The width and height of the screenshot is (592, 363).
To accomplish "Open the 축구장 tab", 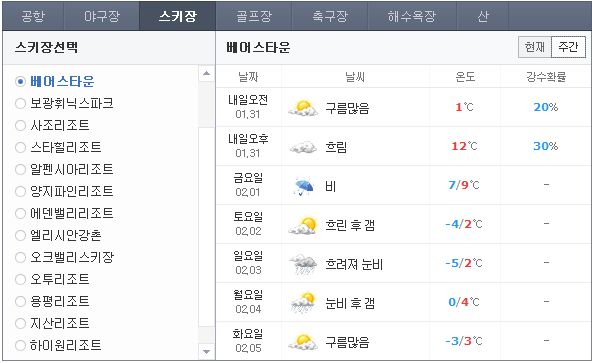I will 330,16.
